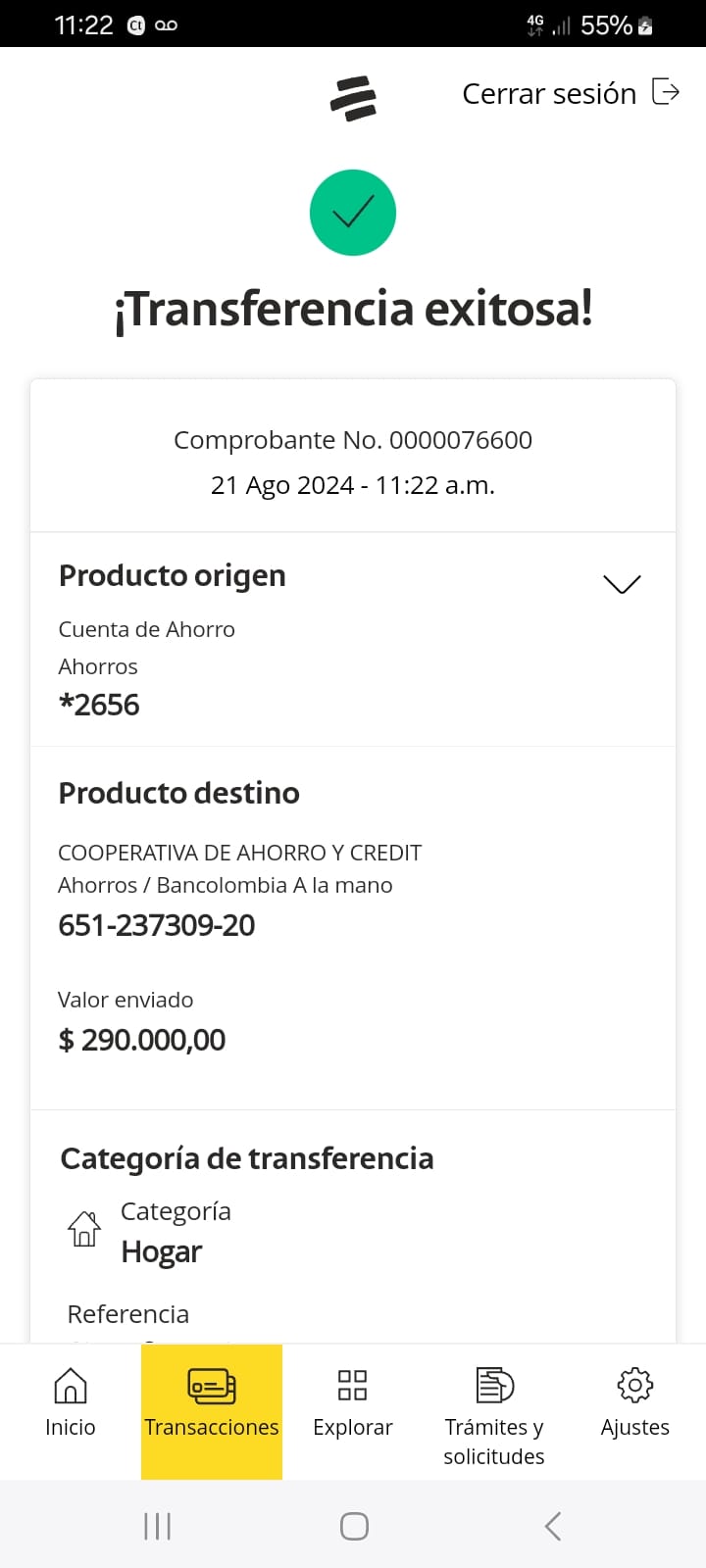This screenshot has width=706, height=1568.
Task: Open Android recent apps button
Action: click(x=157, y=1526)
